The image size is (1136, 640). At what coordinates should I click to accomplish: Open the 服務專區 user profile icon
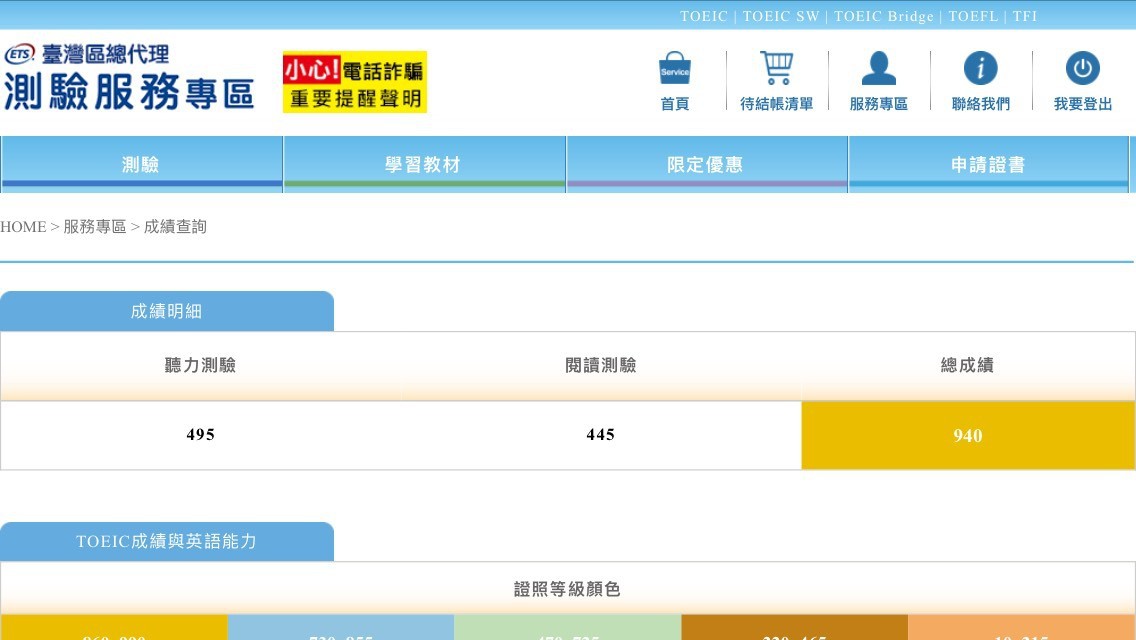pos(878,68)
